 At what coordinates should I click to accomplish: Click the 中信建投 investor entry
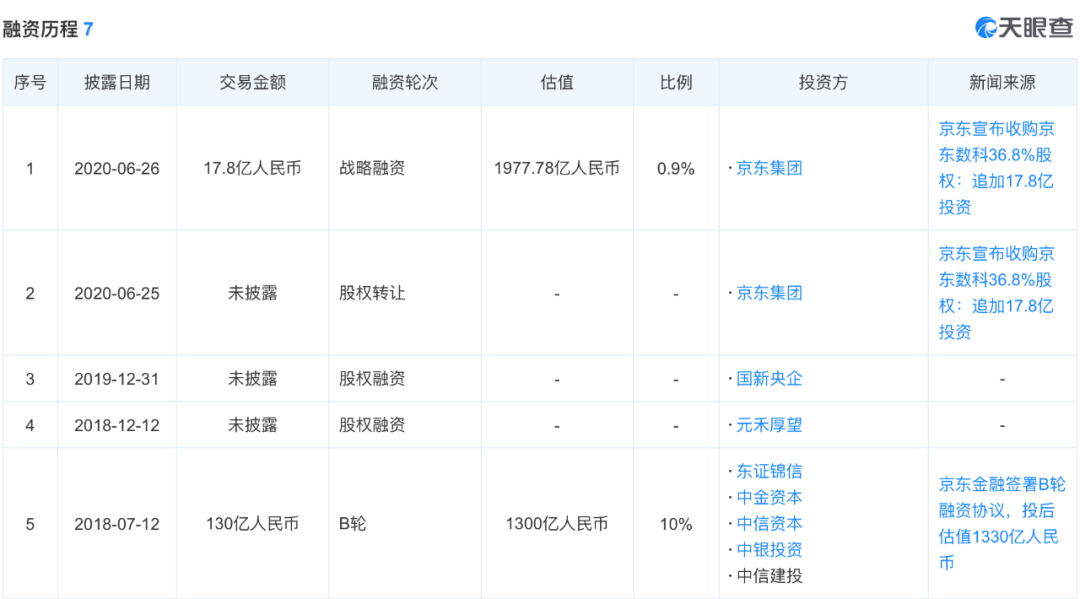769,576
